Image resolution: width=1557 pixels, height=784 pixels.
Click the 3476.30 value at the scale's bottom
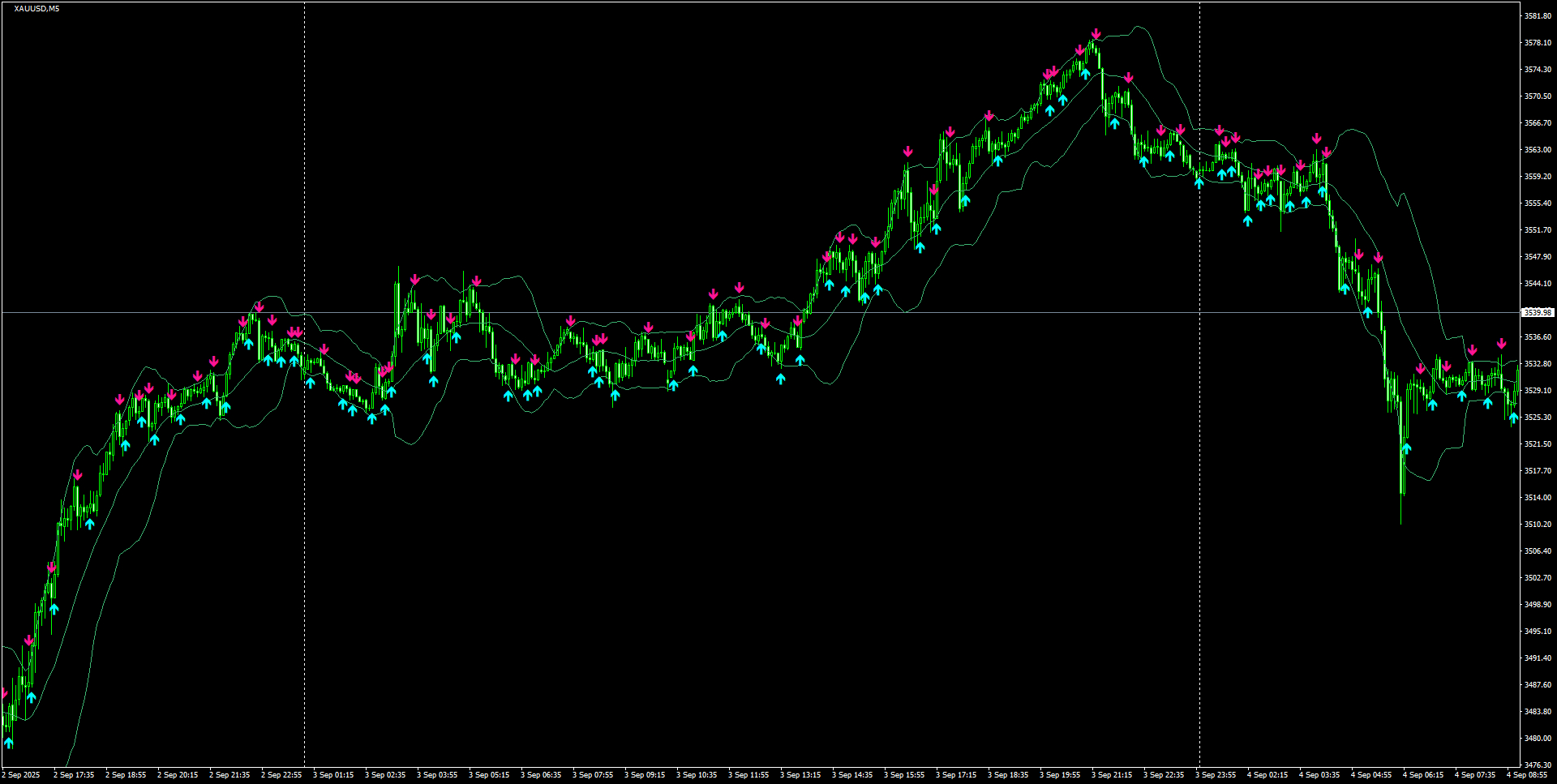pyautogui.click(x=1538, y=763)
